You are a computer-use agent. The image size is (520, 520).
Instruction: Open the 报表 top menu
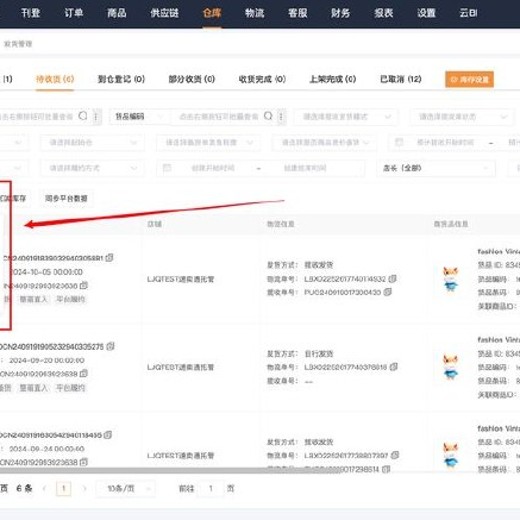click(383, 13)
